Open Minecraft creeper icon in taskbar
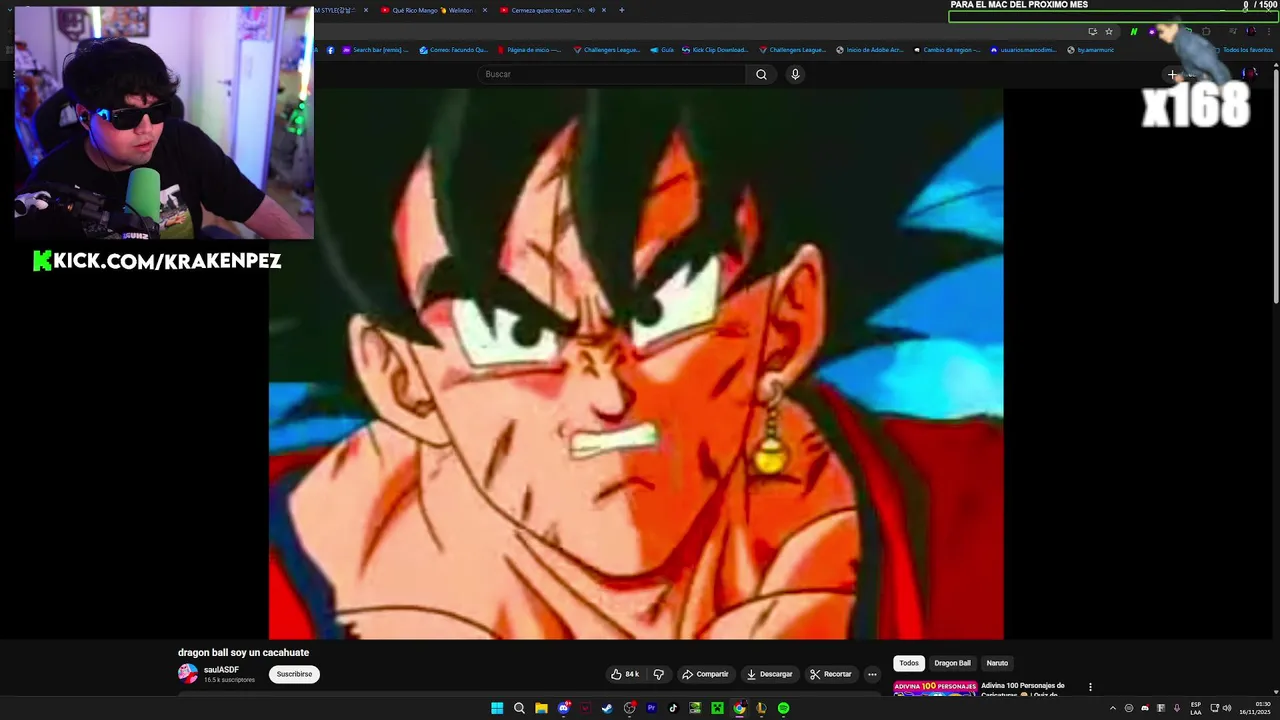The width and height of the screenshot is (1280, 720). tap(717, 708)
